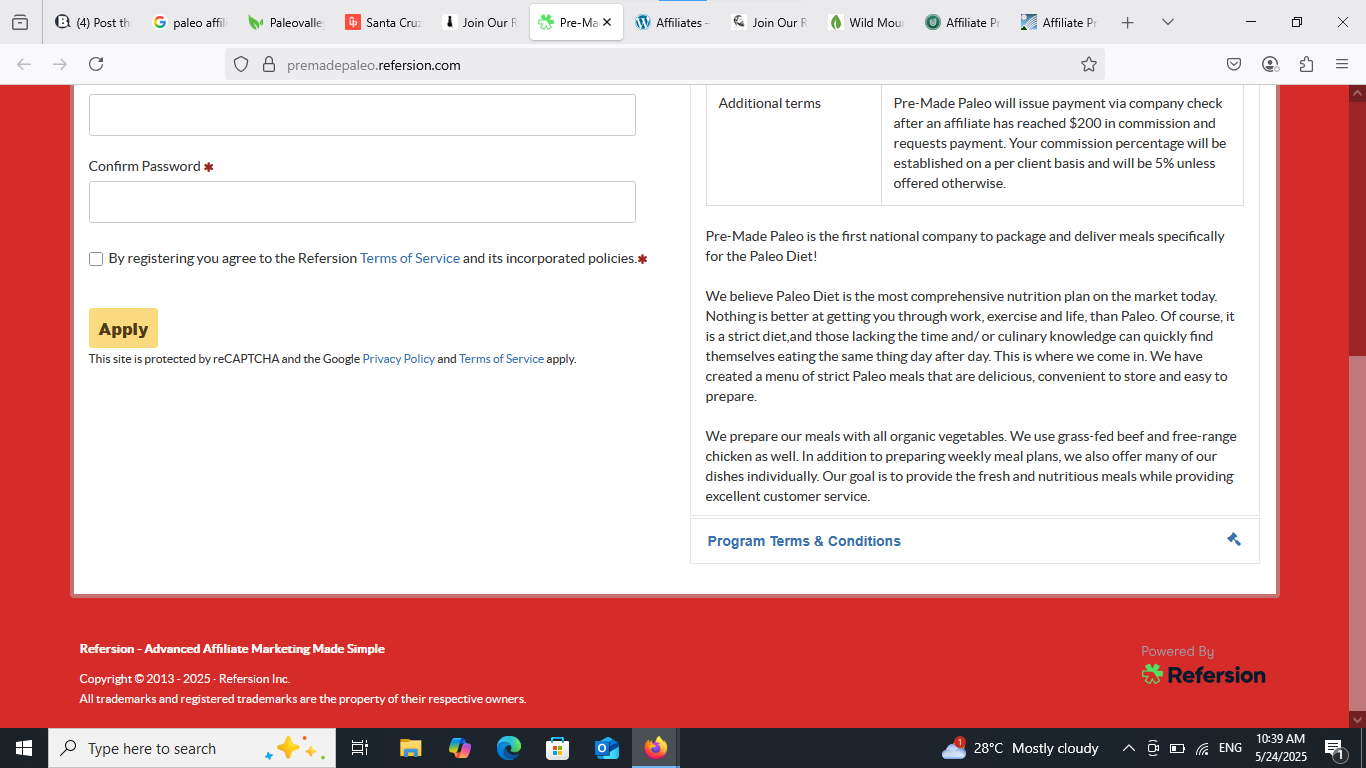List all tabs dropdown arrow
Viewport: 1366px width, 768px height.
pyautogui.click(x=1167, y=22)
